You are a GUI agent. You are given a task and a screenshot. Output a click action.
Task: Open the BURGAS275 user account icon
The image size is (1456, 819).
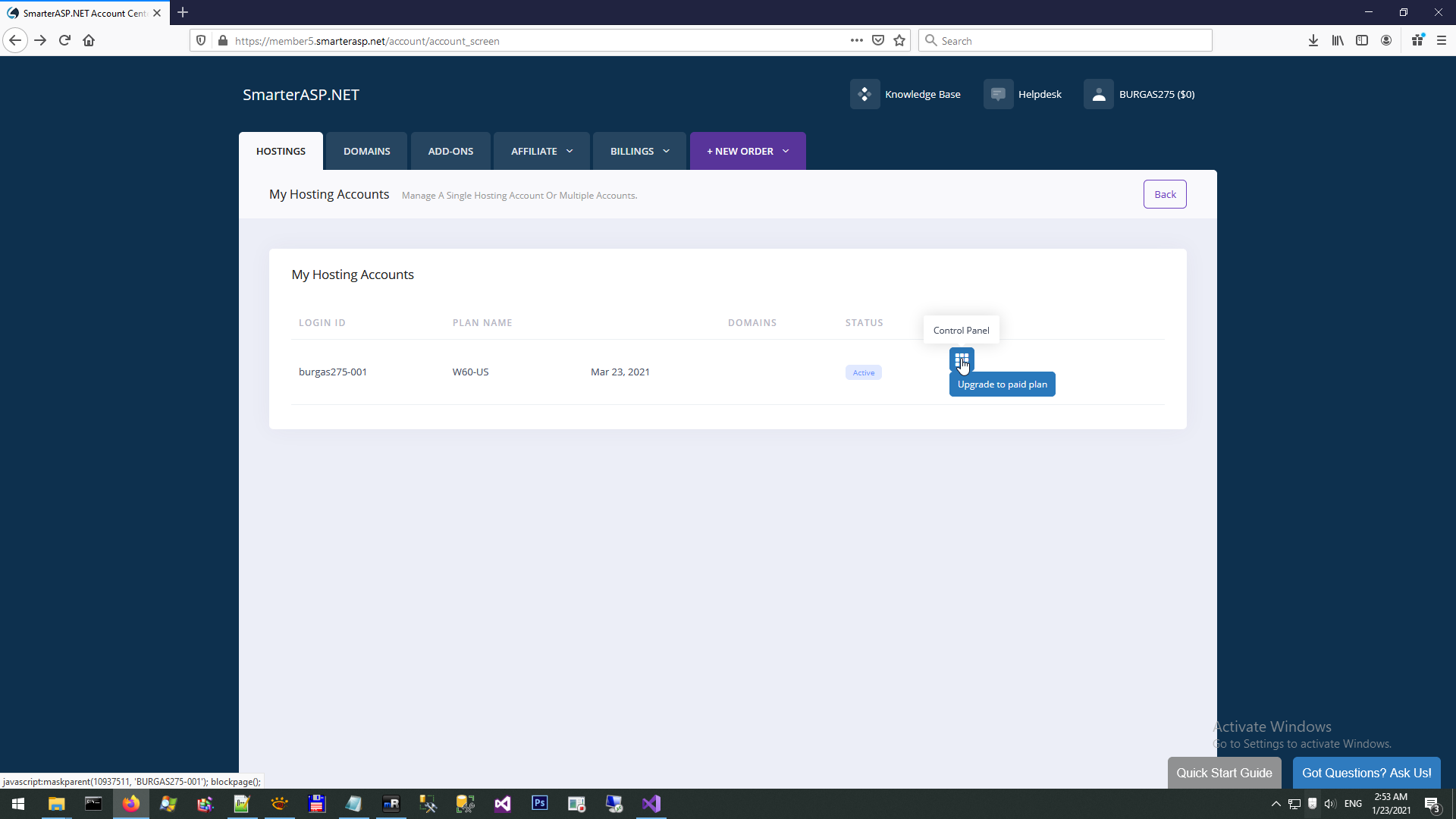[x=1098, y=95]
